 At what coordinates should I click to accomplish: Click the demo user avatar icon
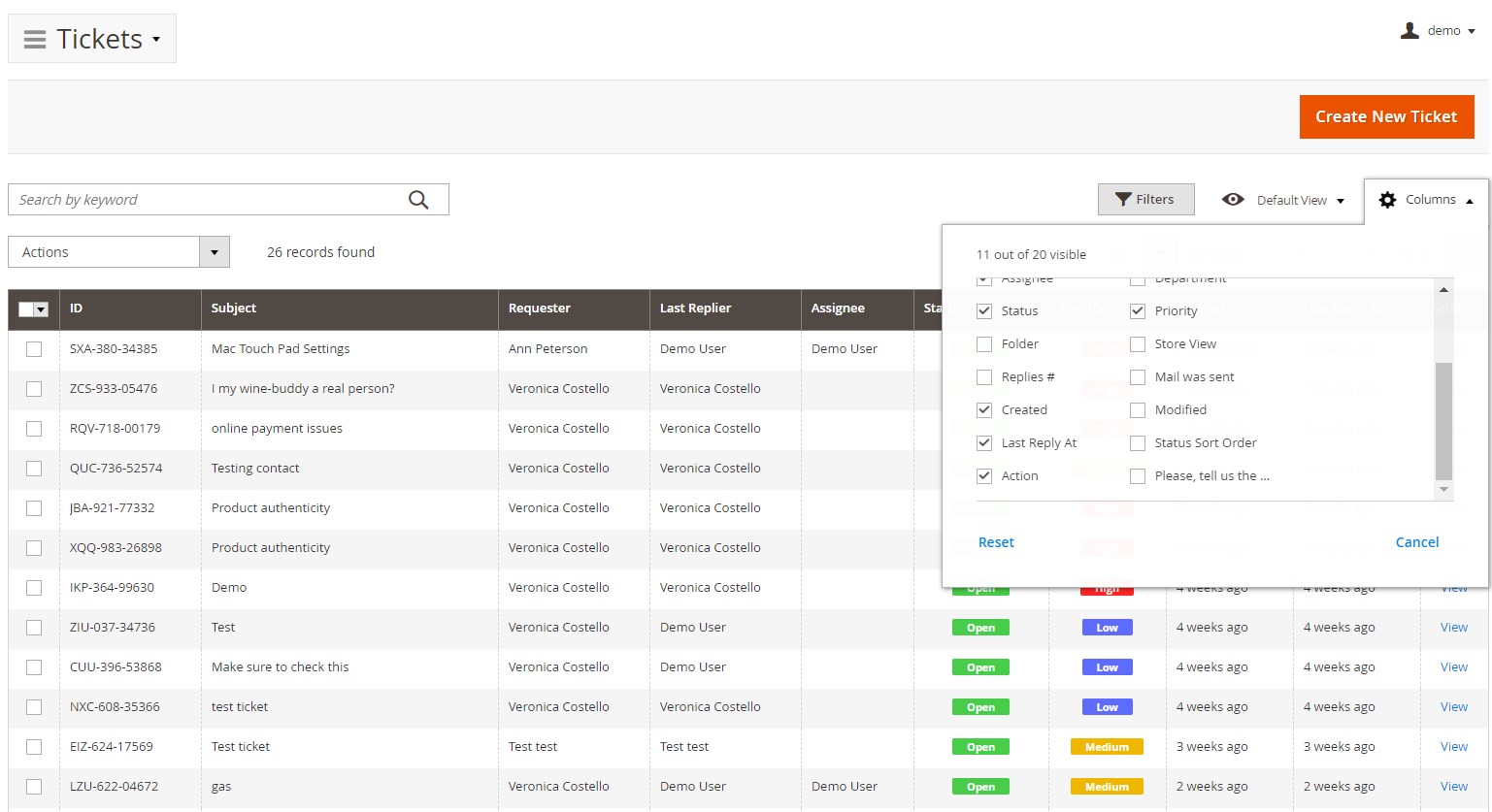coord(1409,31)
